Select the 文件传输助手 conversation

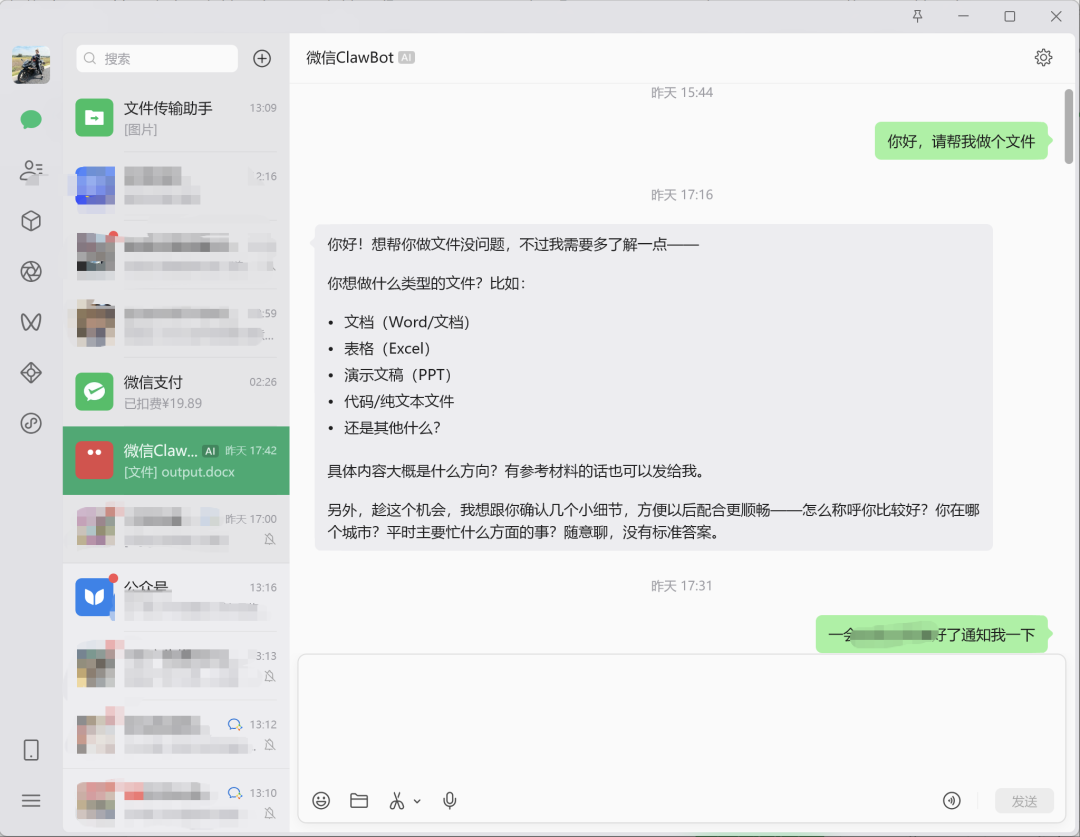(176, 118)
